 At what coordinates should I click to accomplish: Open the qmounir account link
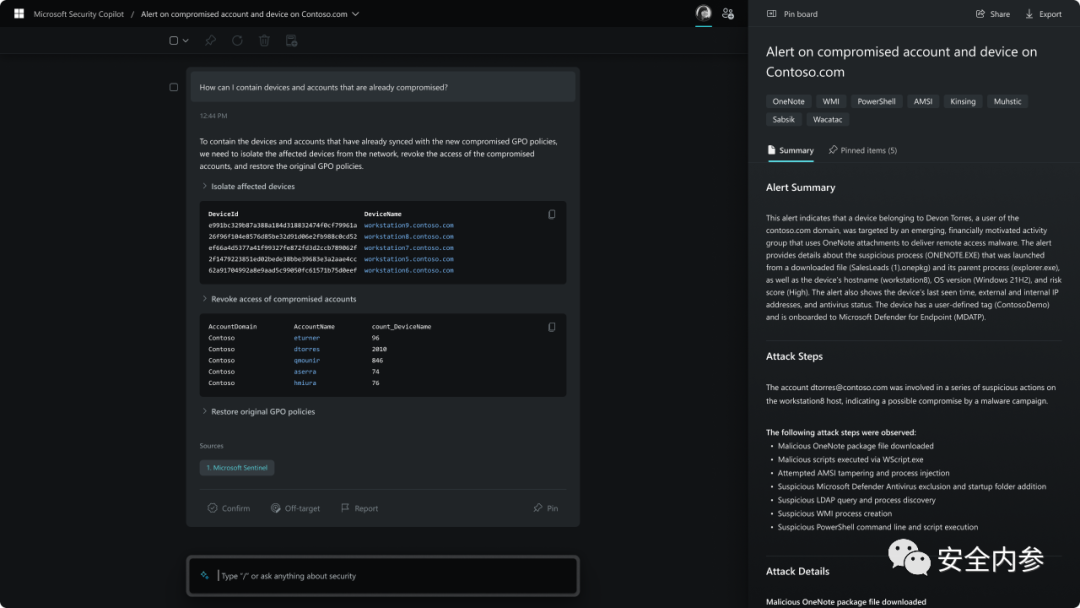click(x=307, y=360)
